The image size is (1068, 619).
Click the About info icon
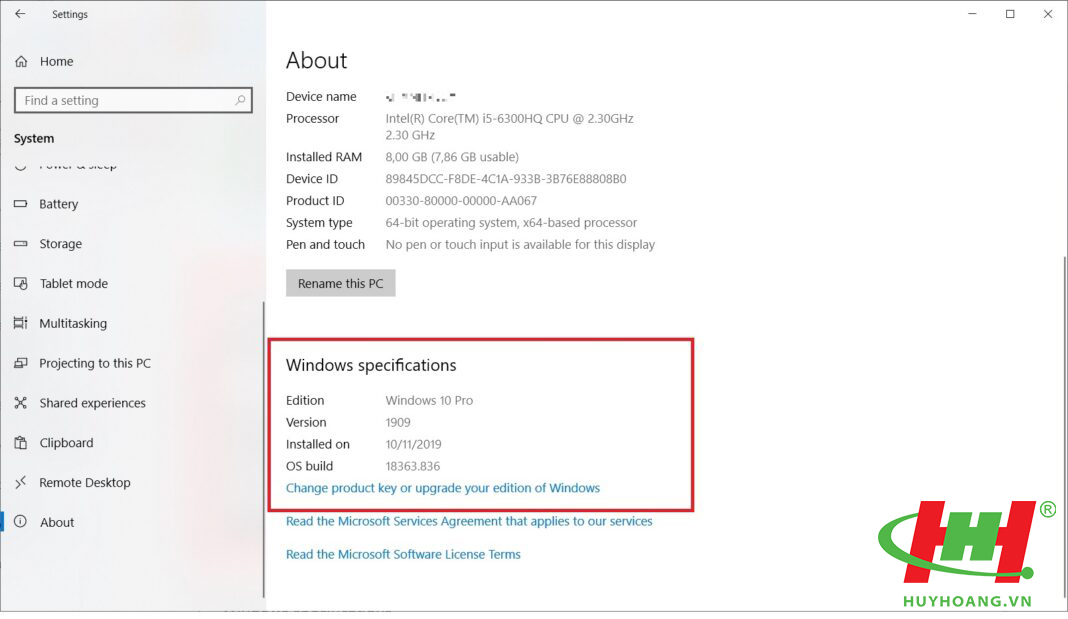(20, 522)
